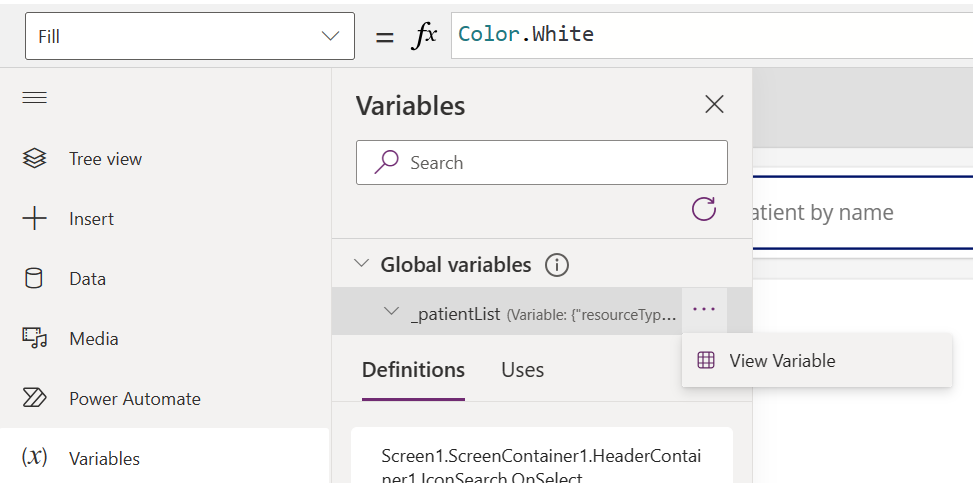Screen dimensions: 973x483
Task: Switch to the Uses tab
Action: pyautogui.click(x=522, y=370)
